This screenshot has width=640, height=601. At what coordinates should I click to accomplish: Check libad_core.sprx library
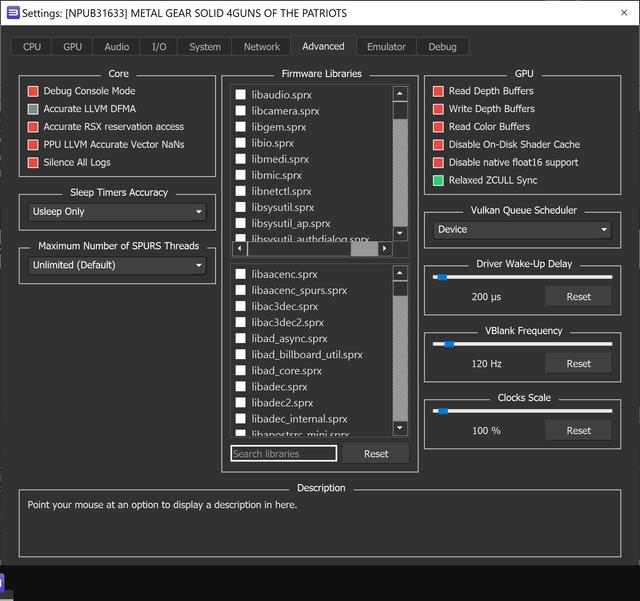tap(240, 370)
